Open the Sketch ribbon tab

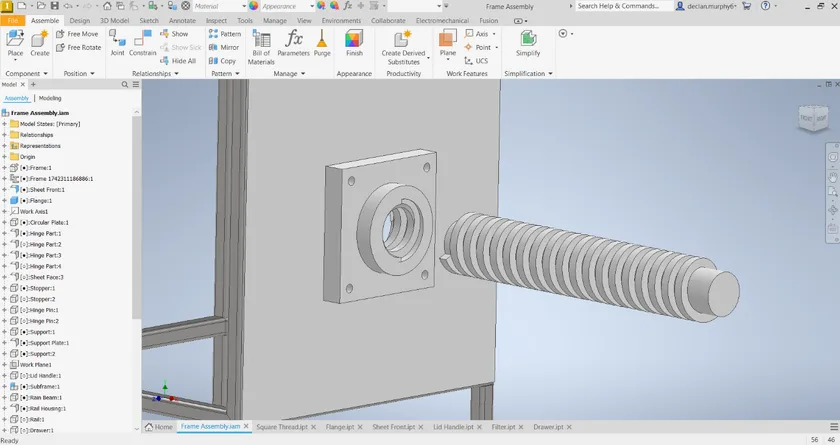(x=149, y=20)
